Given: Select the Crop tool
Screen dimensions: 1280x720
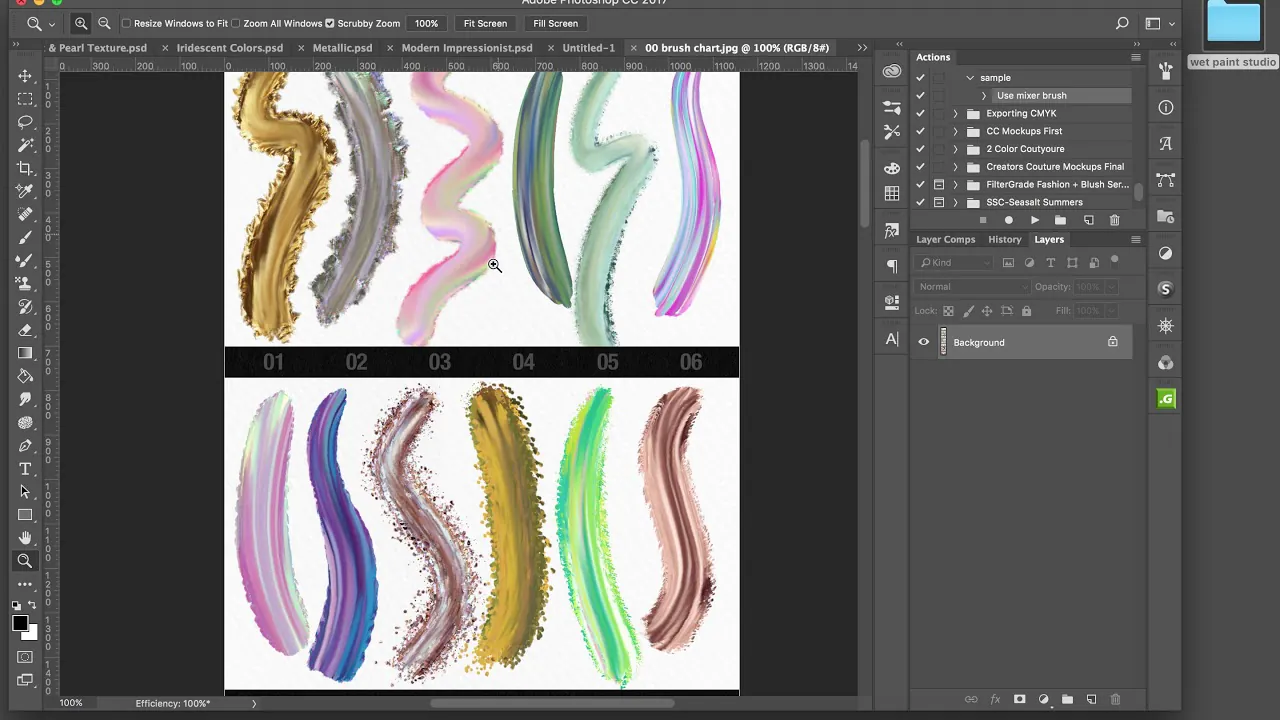Looking at the screenshot, I should [x=25, y=168].
